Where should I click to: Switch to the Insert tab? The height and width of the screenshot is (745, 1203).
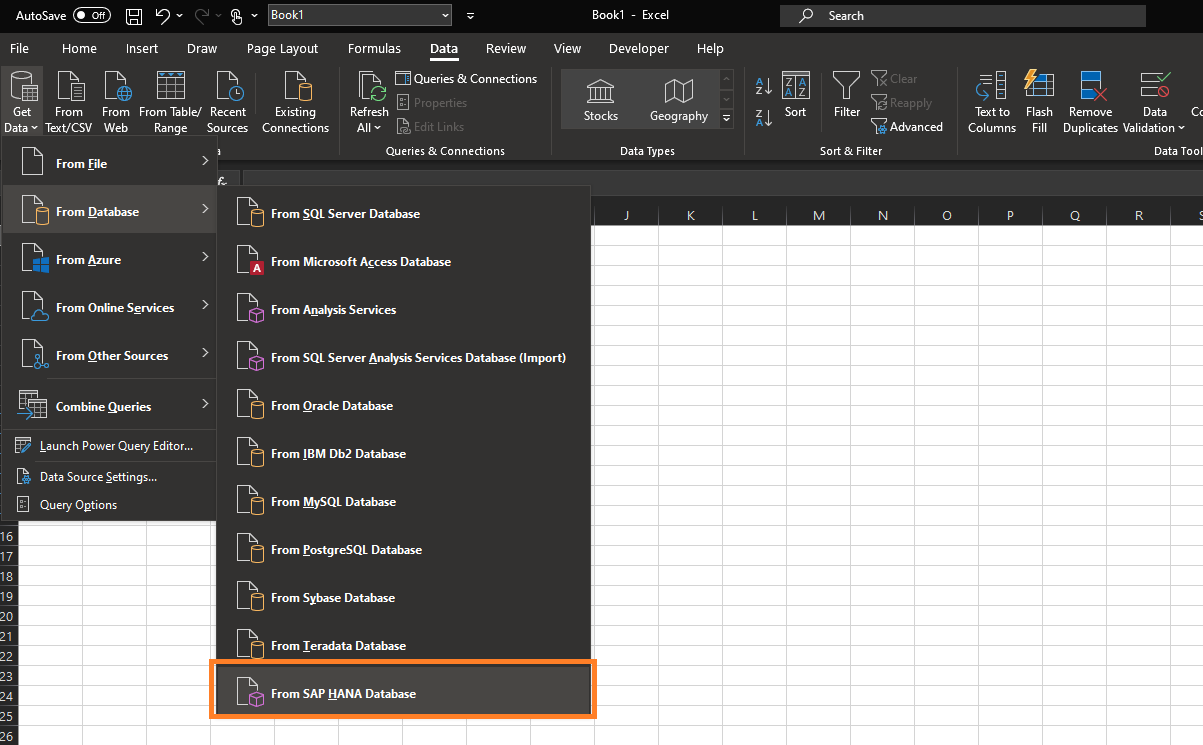pos(142,48)
